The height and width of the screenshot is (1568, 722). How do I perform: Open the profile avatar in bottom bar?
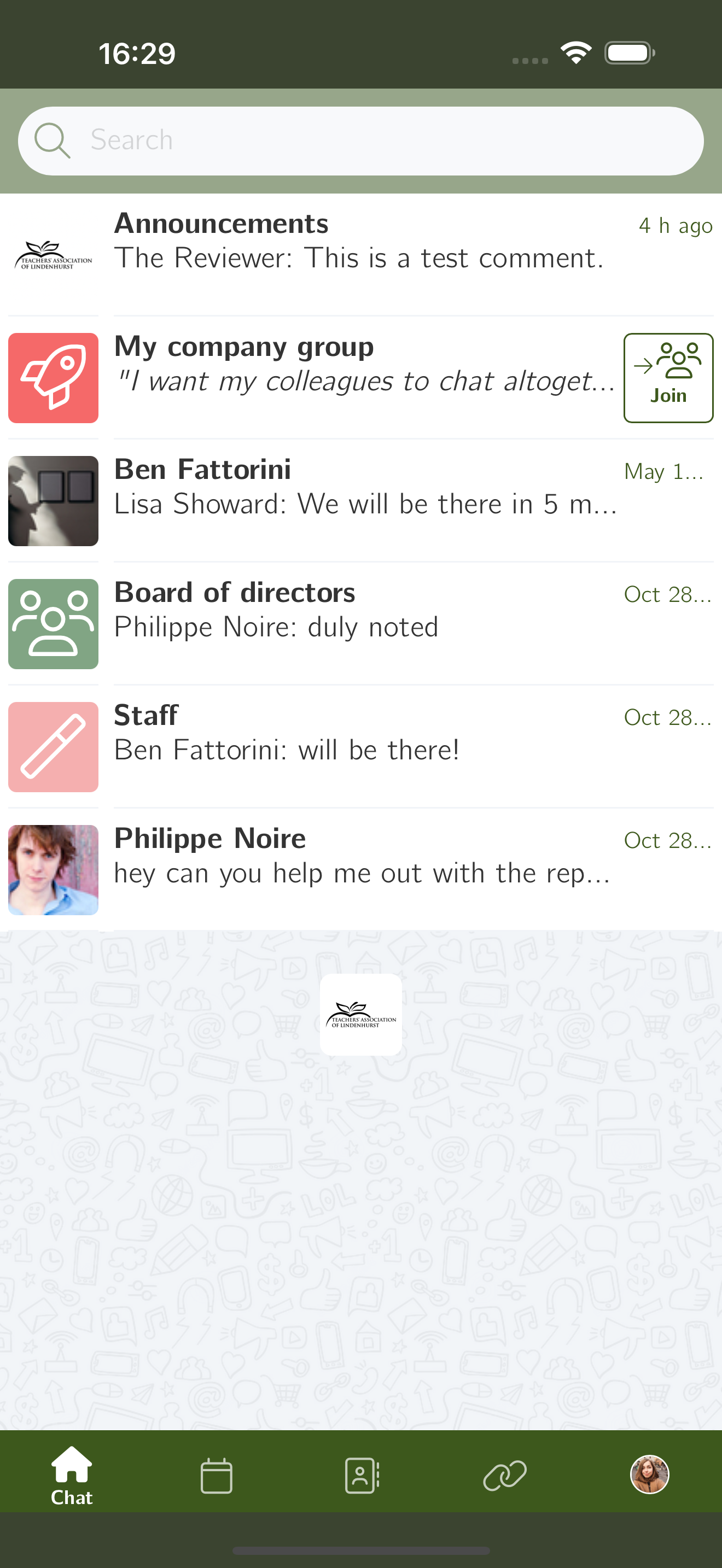[x=650, y=1475]
